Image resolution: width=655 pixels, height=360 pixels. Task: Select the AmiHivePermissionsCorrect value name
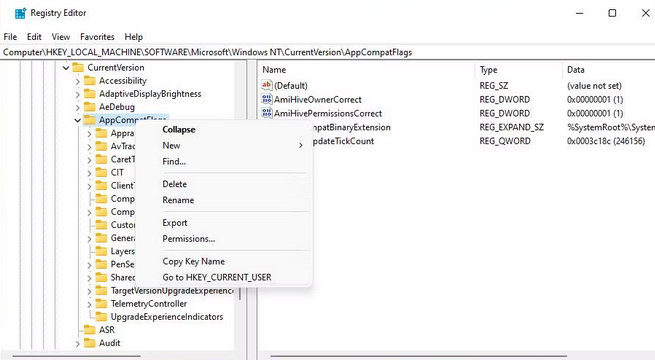[328, 113]
